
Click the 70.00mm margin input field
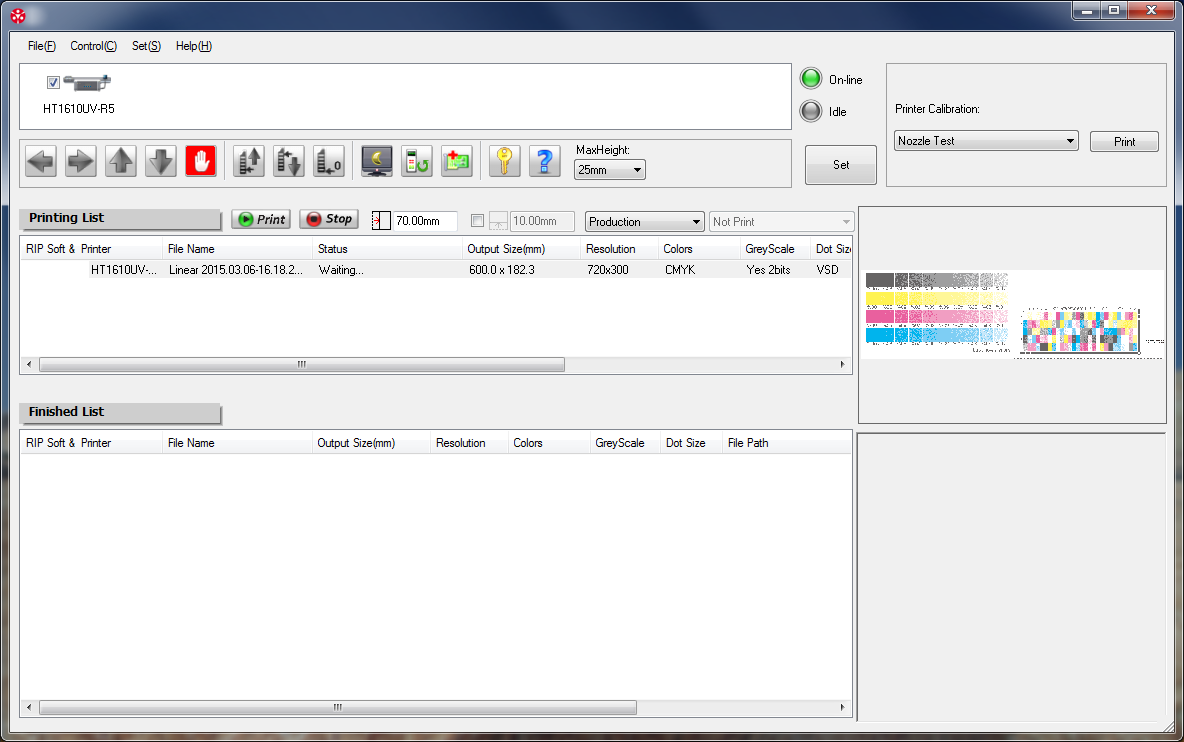click(x=425, y=221)
